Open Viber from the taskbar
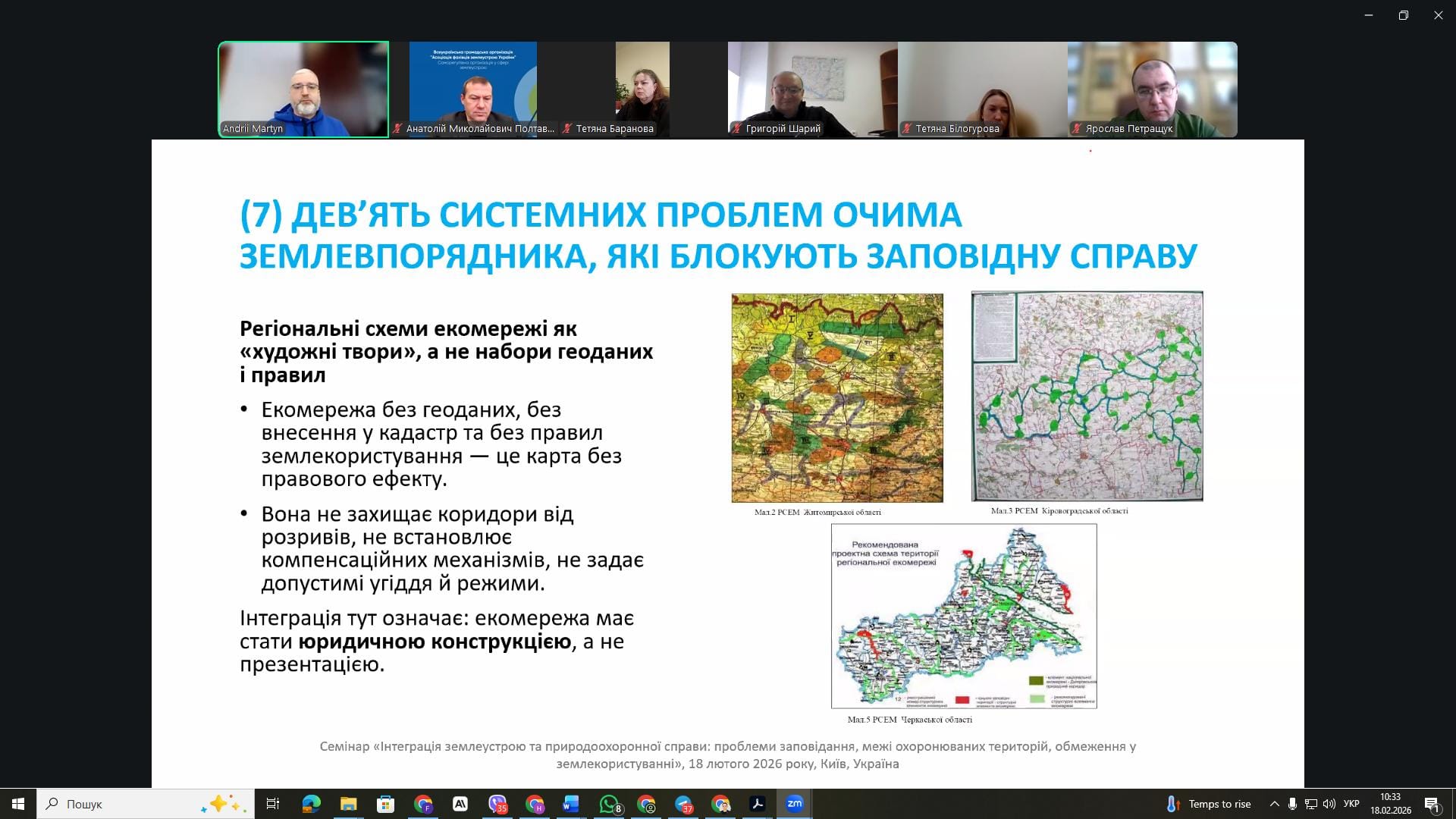 (x=497, y=804)
